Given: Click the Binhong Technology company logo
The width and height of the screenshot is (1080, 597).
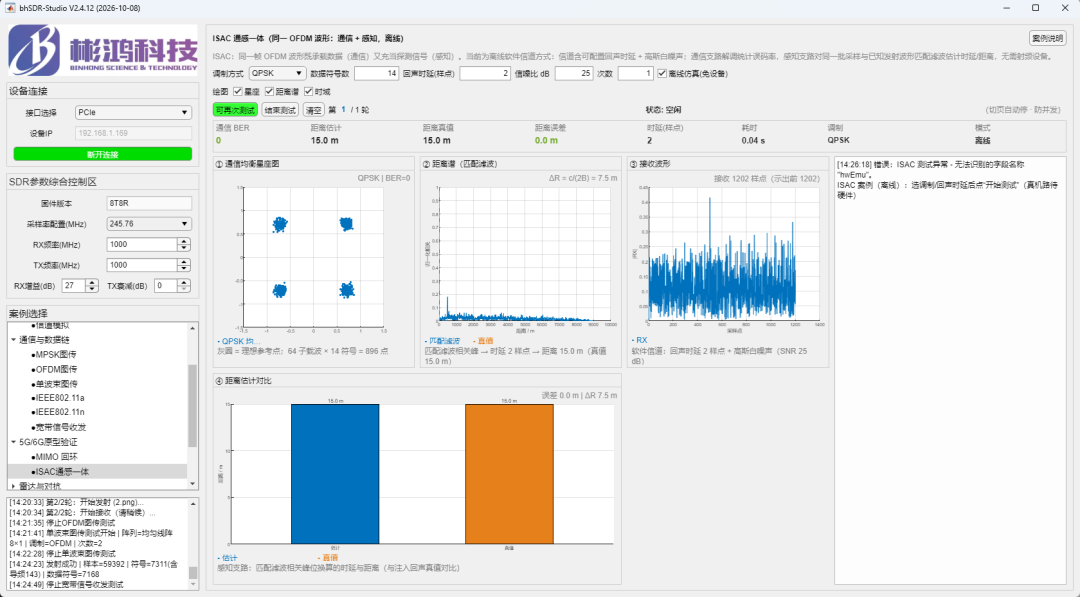Looking at the screenshot, I should [x=103, y=51].
